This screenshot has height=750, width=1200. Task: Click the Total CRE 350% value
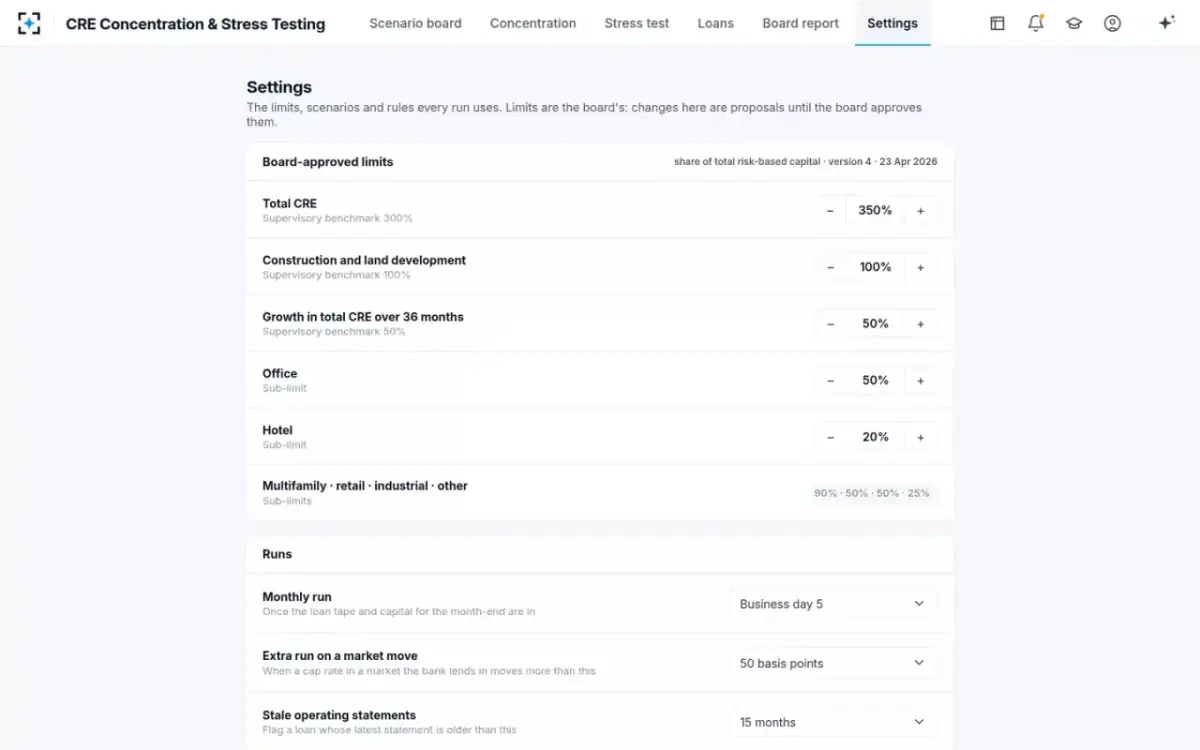(x=875, y=211)
